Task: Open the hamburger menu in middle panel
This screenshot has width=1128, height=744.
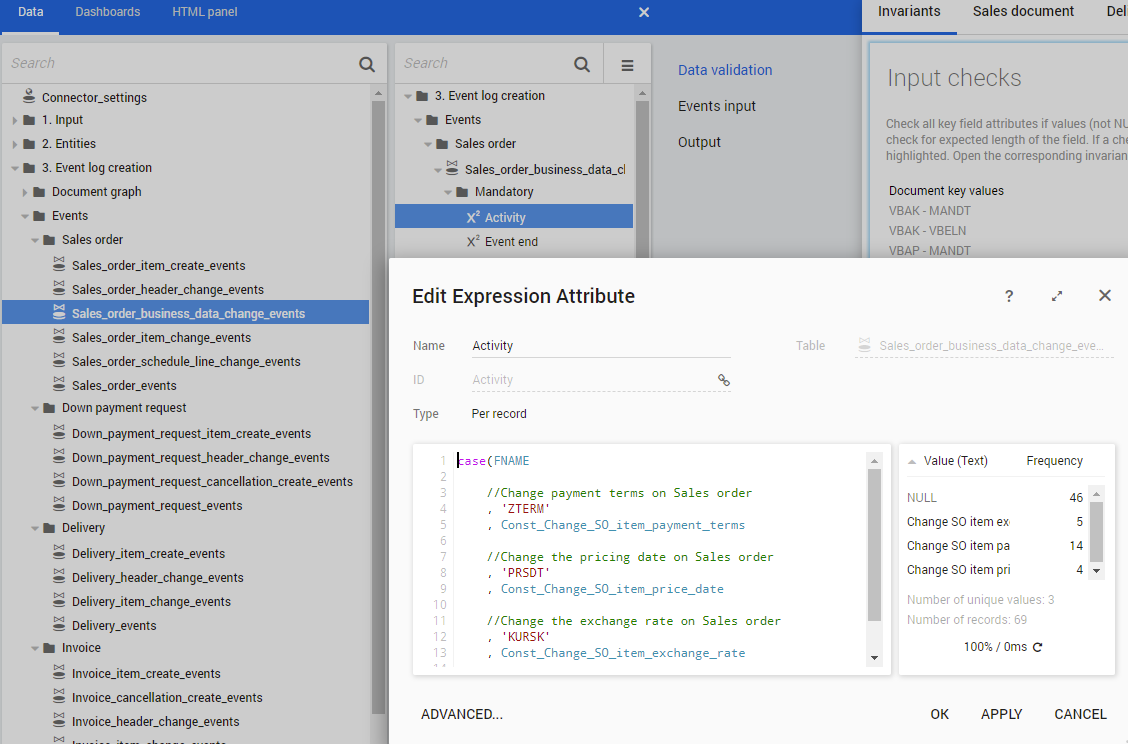Action: pyautogui.click(x=627, y=65)
